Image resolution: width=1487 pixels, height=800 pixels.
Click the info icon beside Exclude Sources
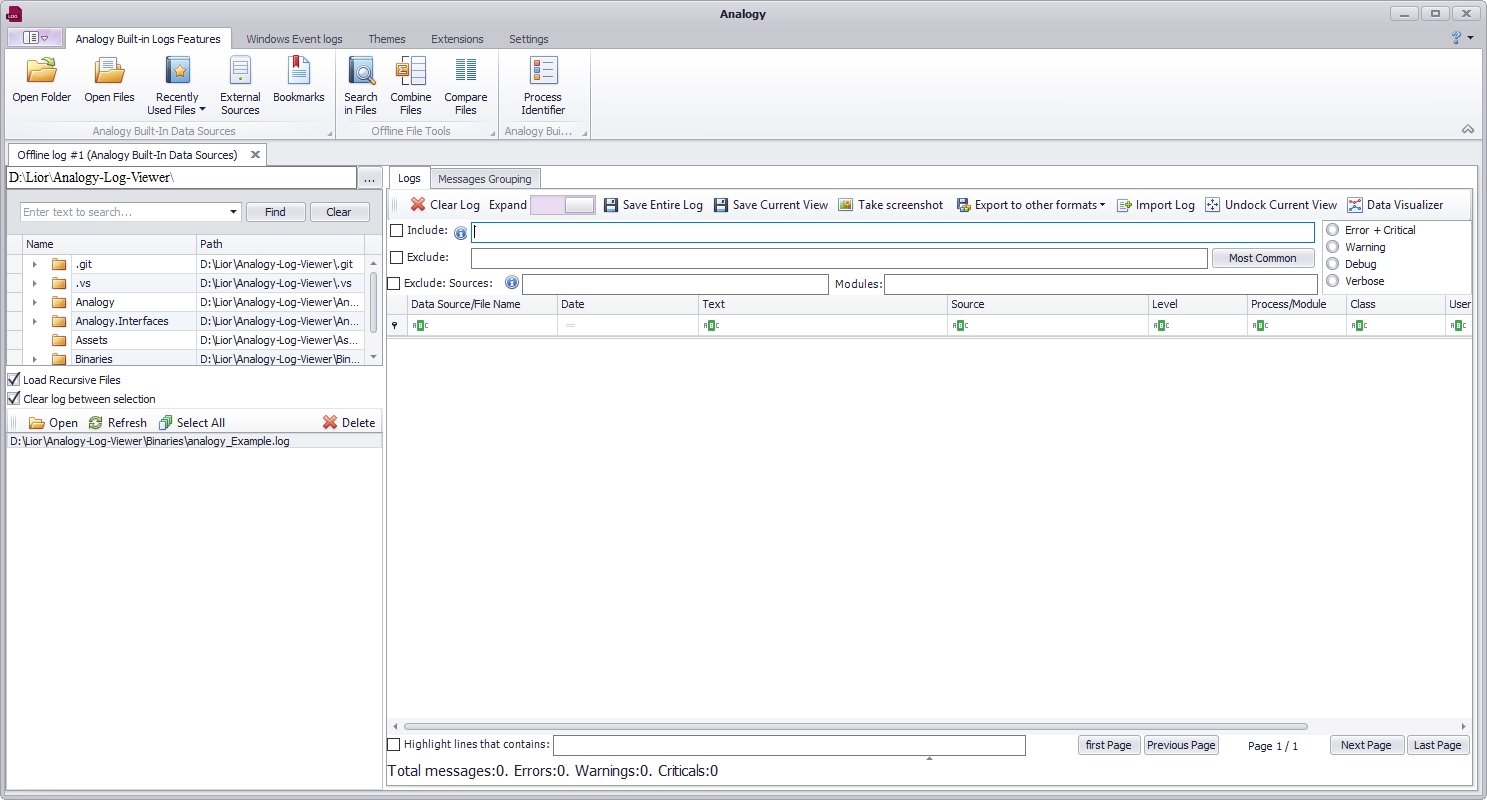click(511, 283)
